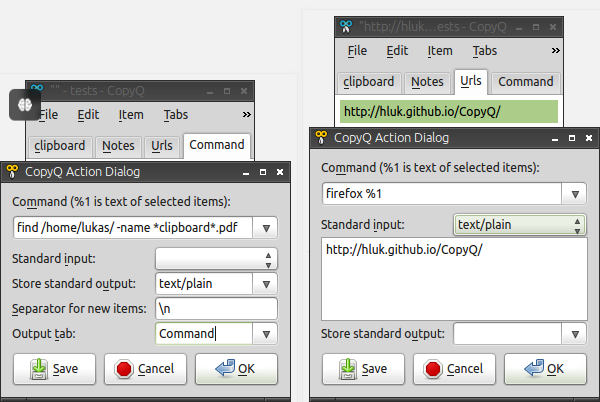The image size is (600, 402).
Task: Open File menu in tests CopyQ window
Action: click(x=49, y=115)
